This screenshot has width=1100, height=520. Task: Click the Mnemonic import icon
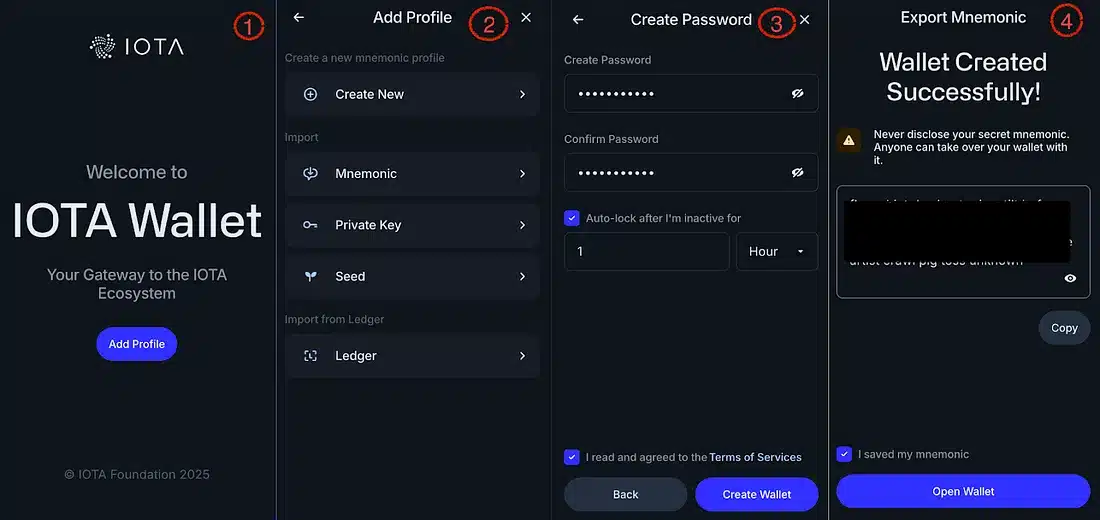click(x=310, y=173)
